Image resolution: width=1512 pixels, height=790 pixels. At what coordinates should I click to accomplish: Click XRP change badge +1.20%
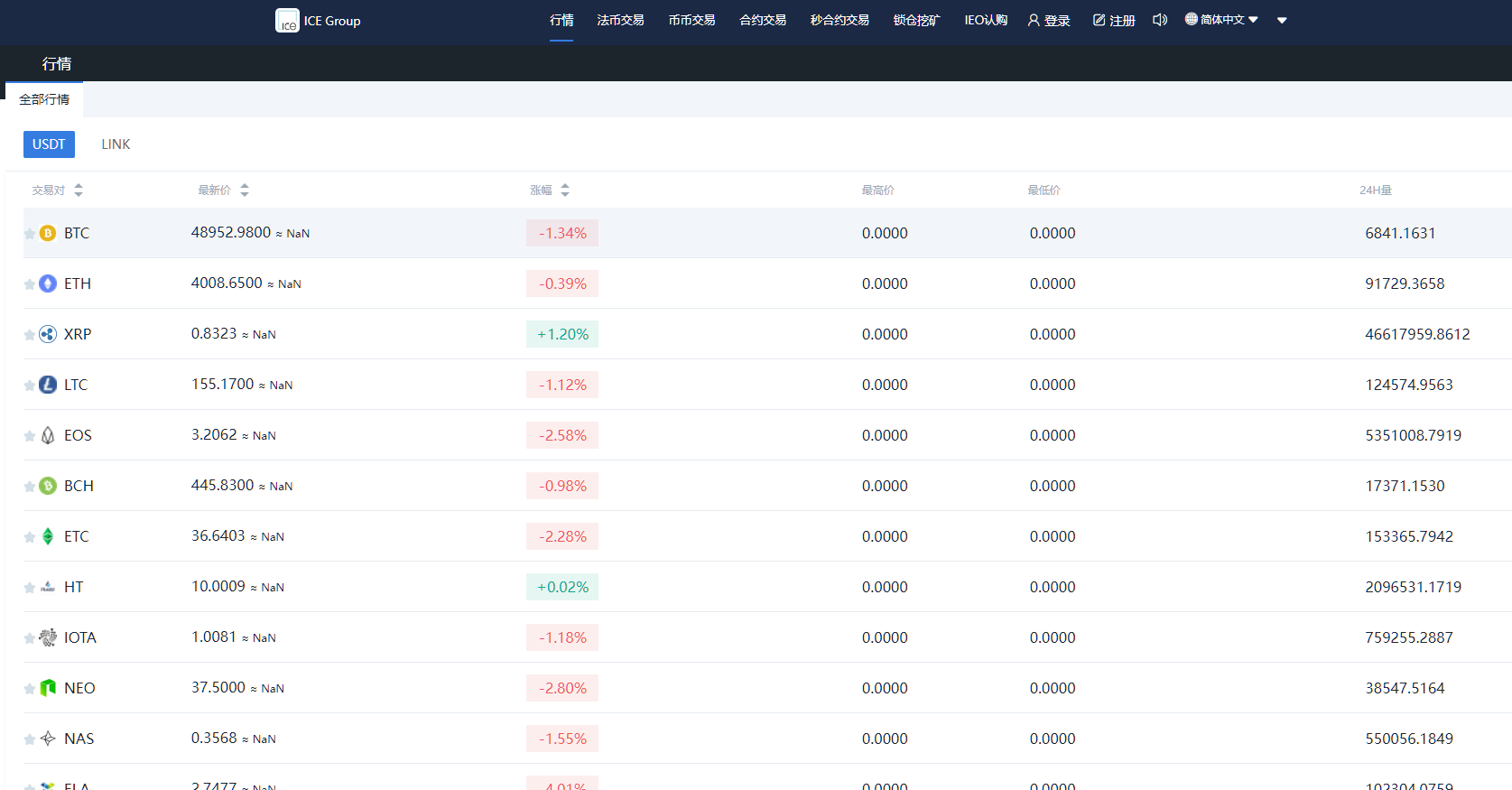pyautogui.click(x=562, y=334)
